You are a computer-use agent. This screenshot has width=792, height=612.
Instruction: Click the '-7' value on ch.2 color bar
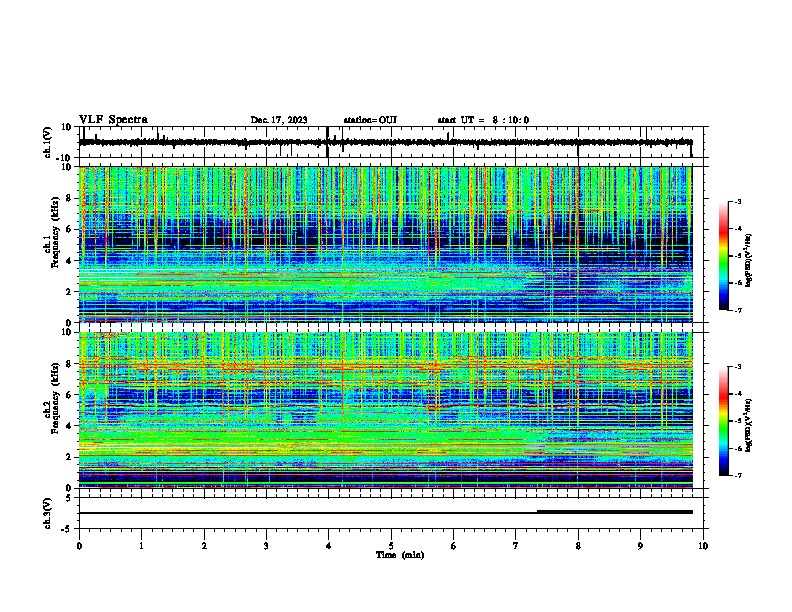(x=737, y=475)
